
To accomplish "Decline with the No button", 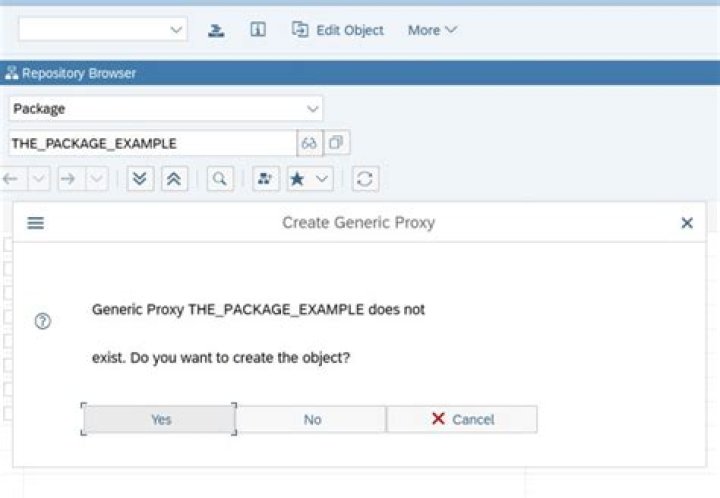I will coord(312,419).
